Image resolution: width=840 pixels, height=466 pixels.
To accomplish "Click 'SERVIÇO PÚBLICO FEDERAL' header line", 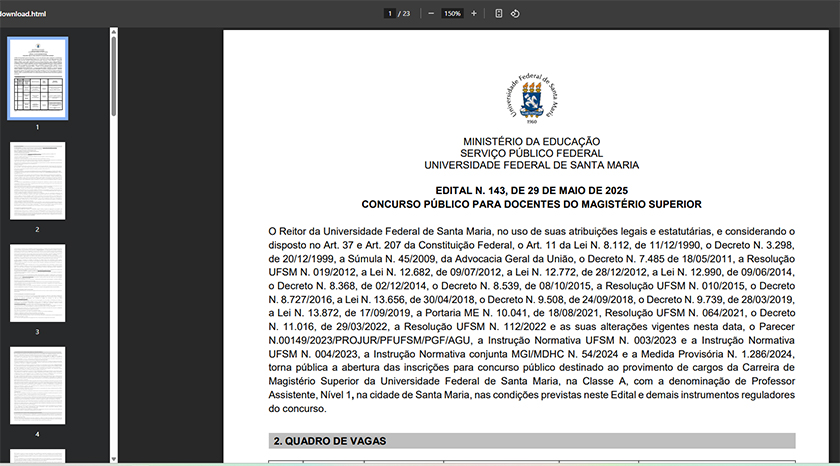I will (x=531, y=153).
